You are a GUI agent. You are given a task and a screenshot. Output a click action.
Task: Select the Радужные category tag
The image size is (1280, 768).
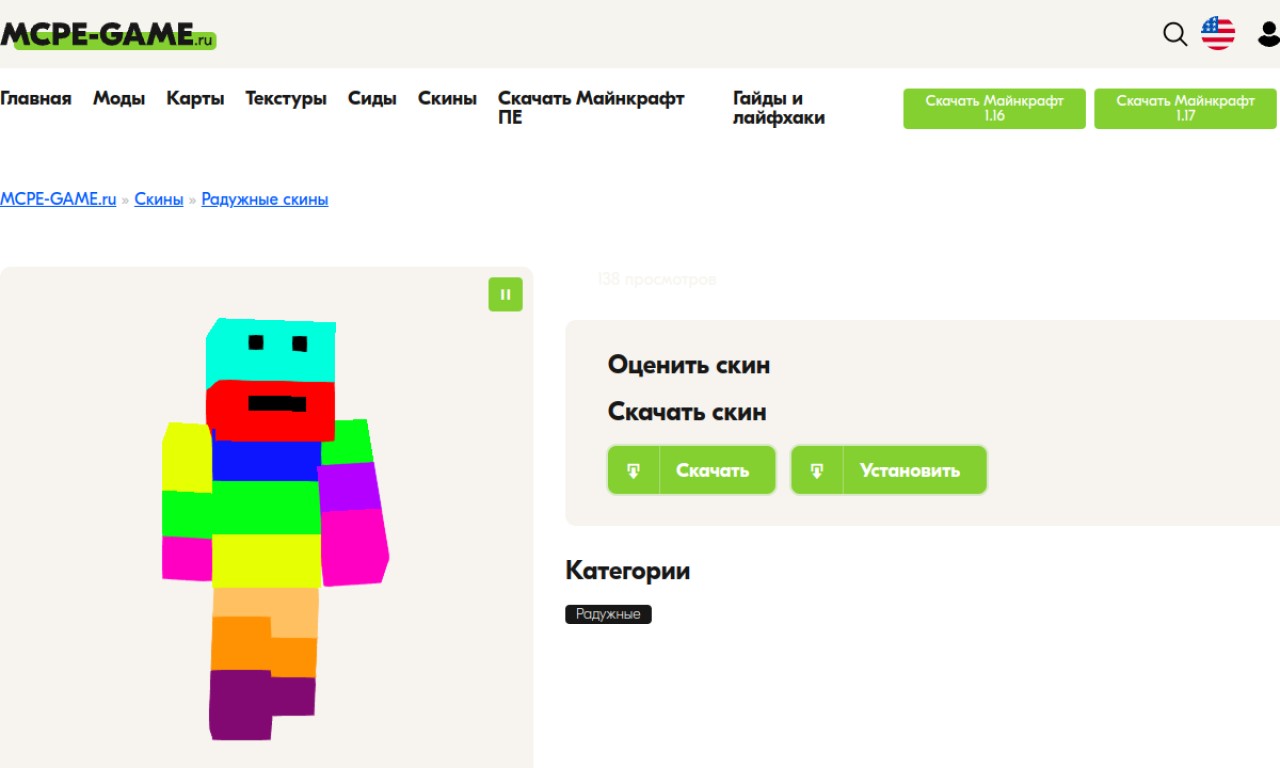click(x=608, y=614)
